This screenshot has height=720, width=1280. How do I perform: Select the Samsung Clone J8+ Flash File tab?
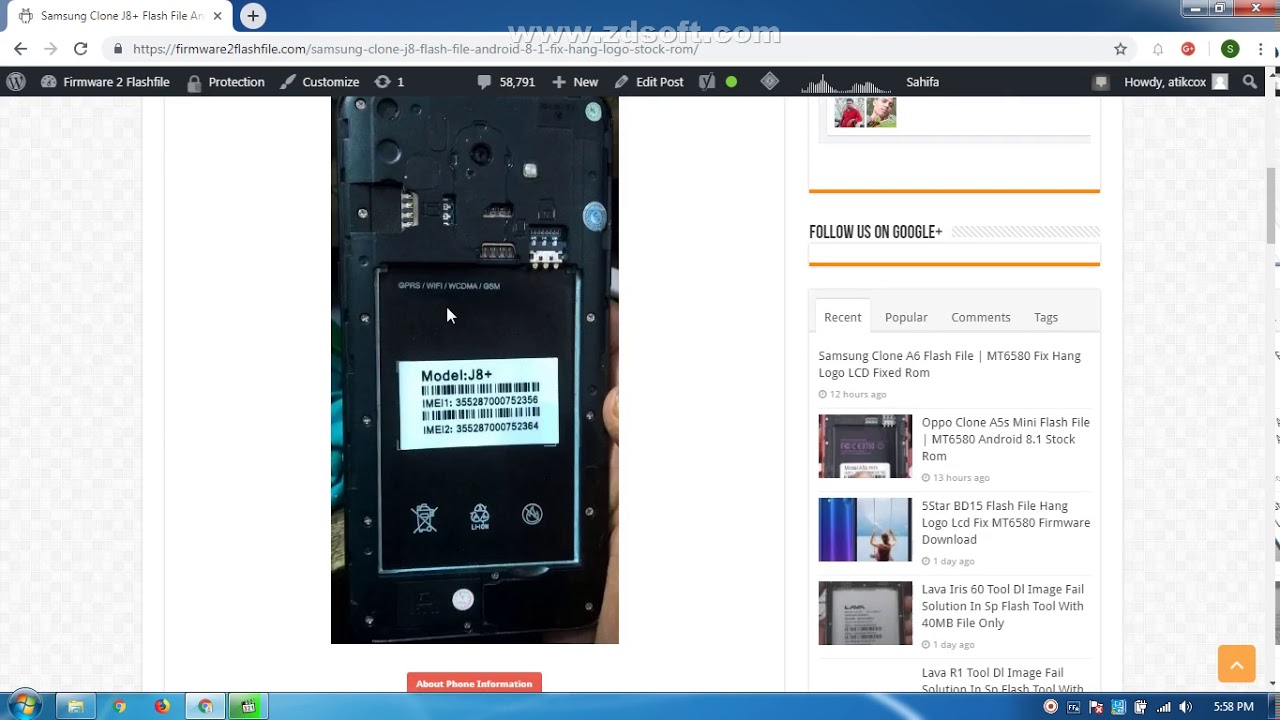120,16
